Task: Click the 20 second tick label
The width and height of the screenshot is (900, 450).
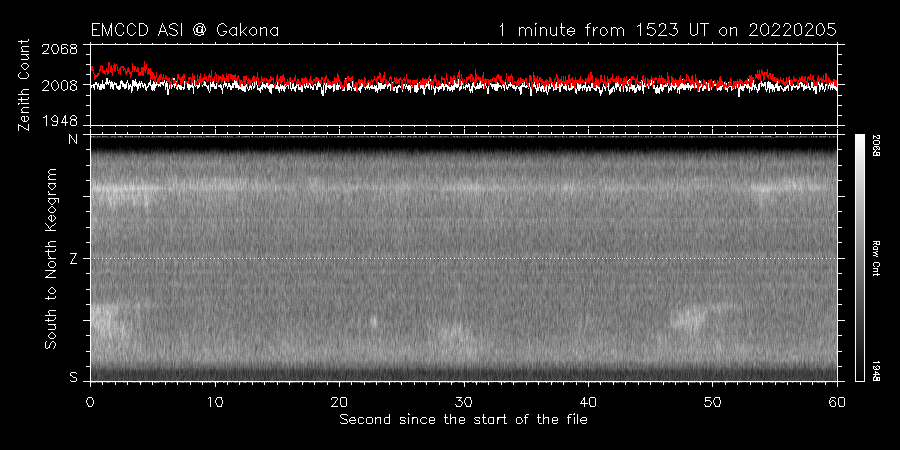Action: [339, 401]
